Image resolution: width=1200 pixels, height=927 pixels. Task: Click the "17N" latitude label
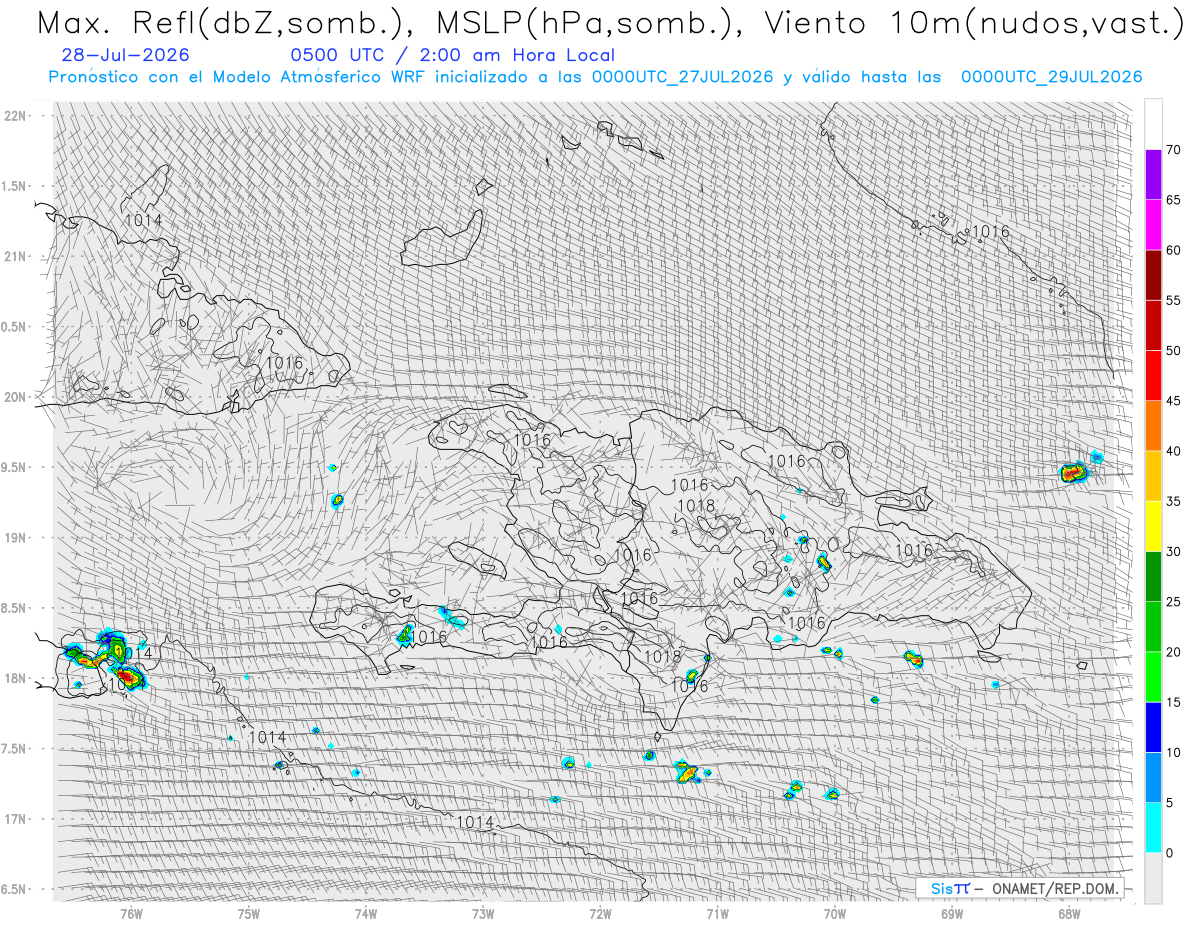pyautogui.click(x=16, y=819)
